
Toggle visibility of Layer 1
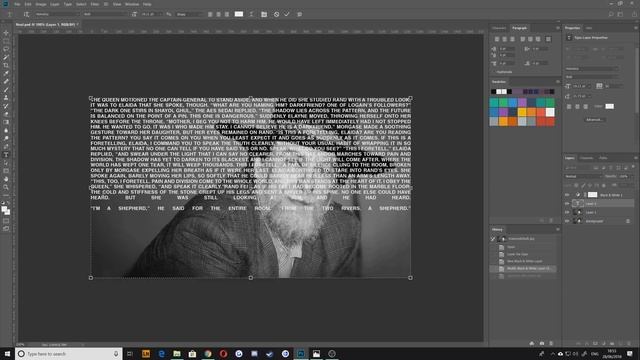(x=567, y=212)
